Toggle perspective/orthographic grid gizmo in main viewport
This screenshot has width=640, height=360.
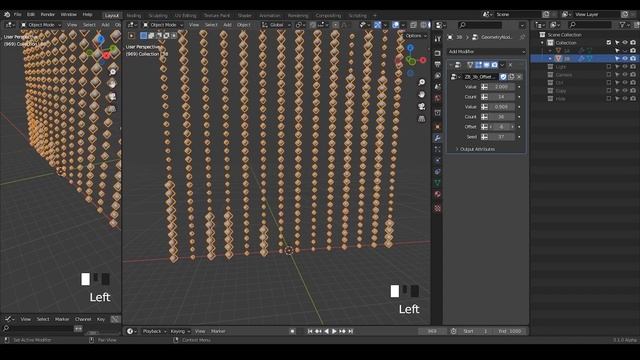(x=422, y=119)
